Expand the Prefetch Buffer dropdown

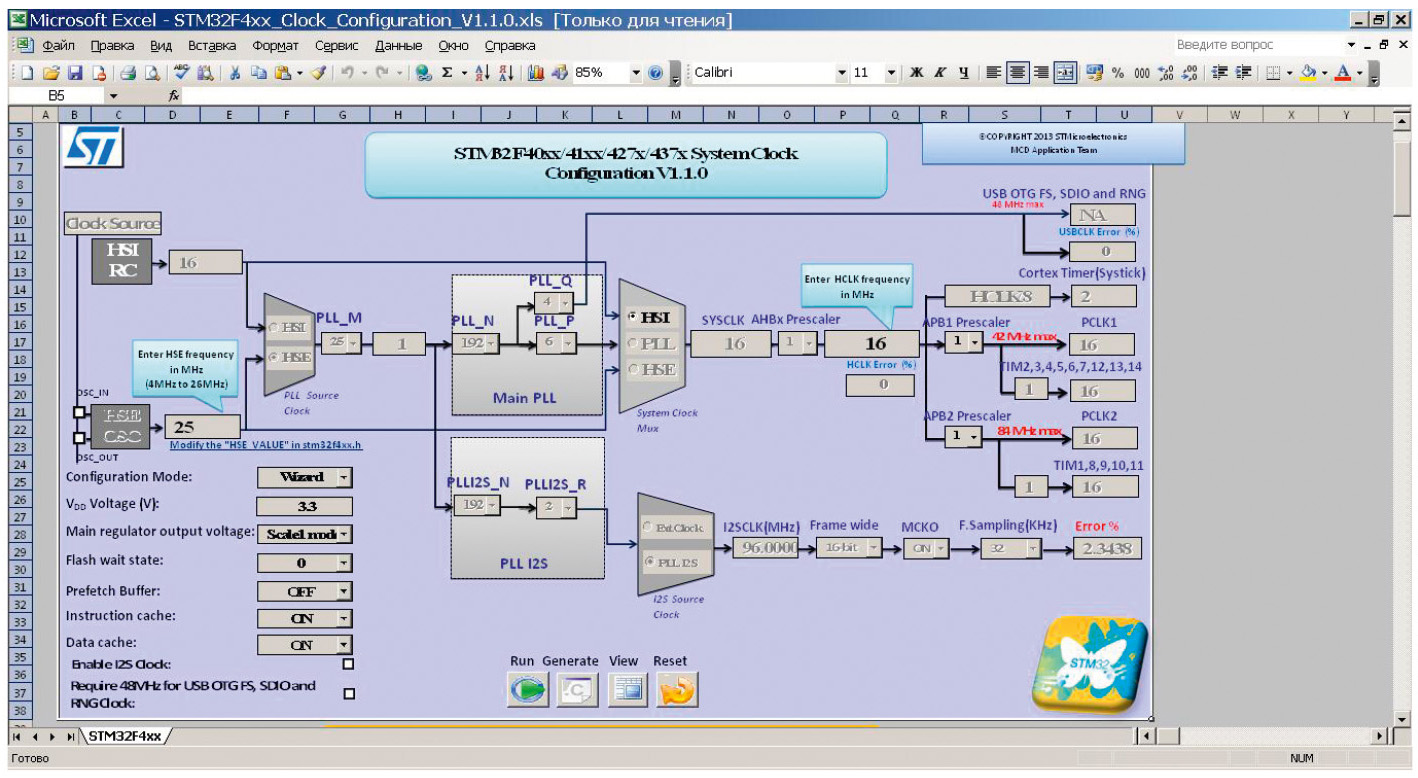click(x=343, y=591)
